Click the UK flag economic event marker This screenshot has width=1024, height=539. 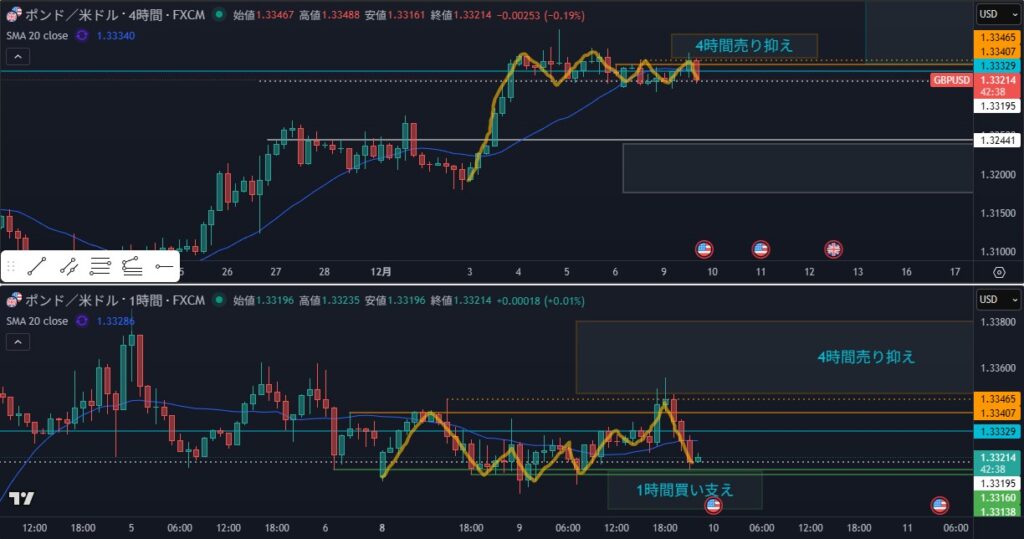point(833,248)
